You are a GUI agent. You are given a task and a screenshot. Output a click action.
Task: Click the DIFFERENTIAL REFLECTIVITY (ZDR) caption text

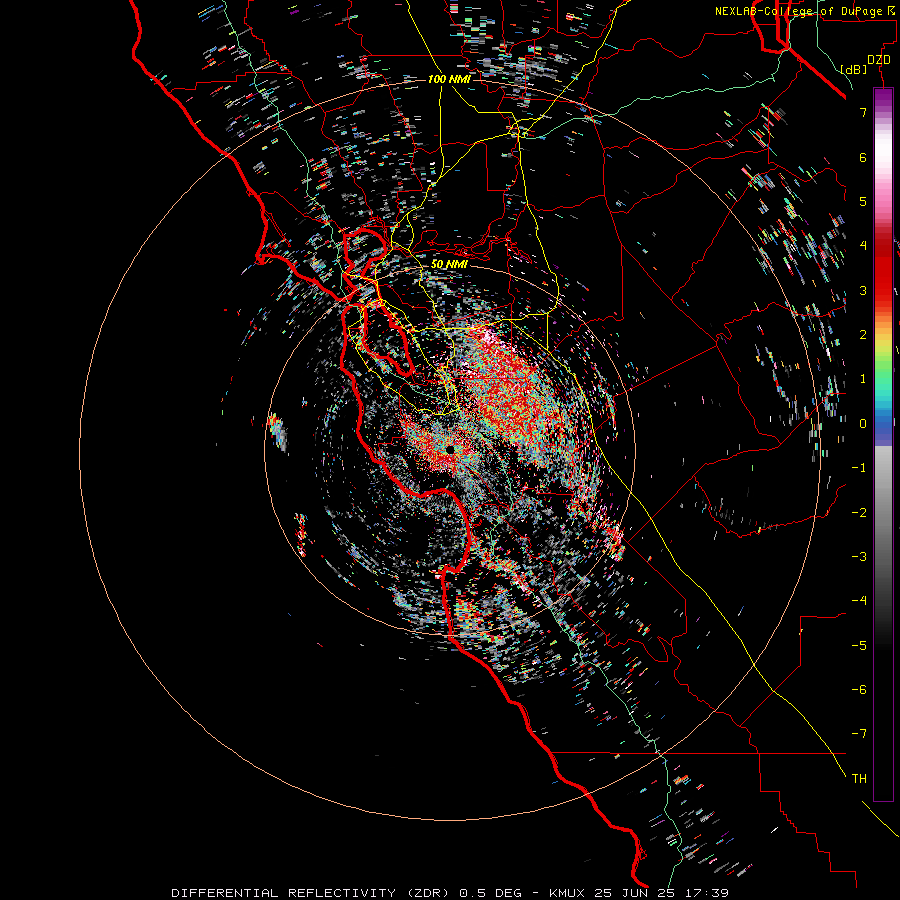click(310, 893)
